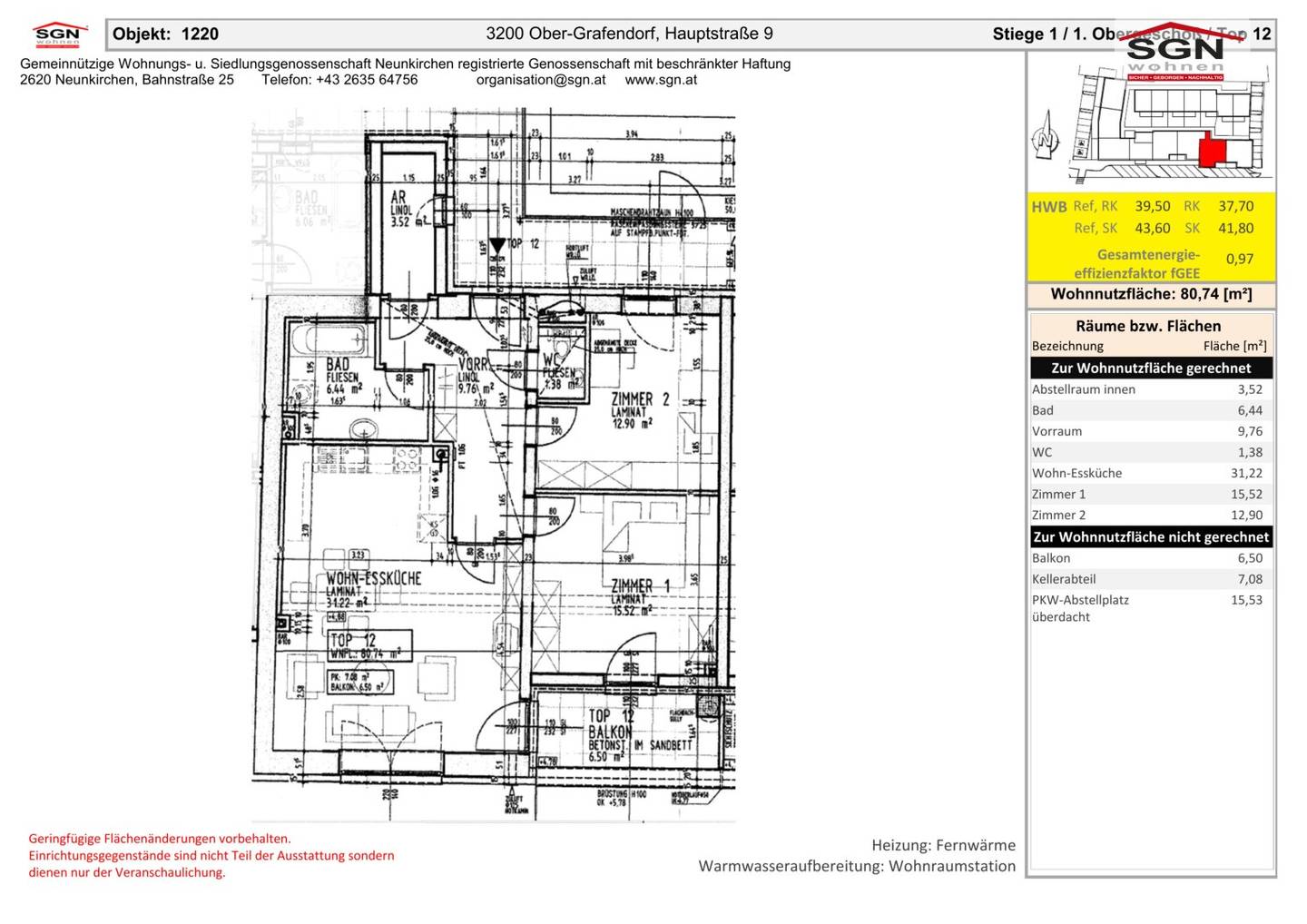Click boxed 'TOP 12 WNFL' label on plan
This screenshot has width=1307, height=924.
click(x=370, y=646)
